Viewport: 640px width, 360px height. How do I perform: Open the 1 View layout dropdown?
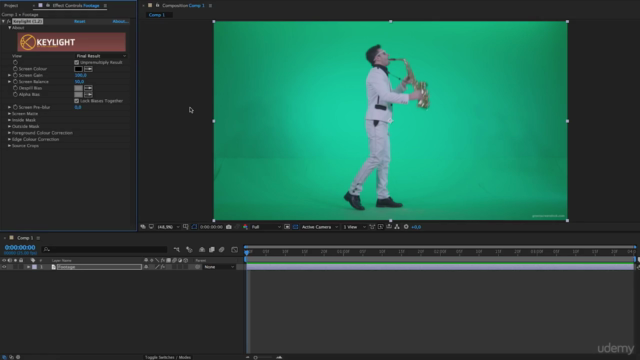(354, 227)
